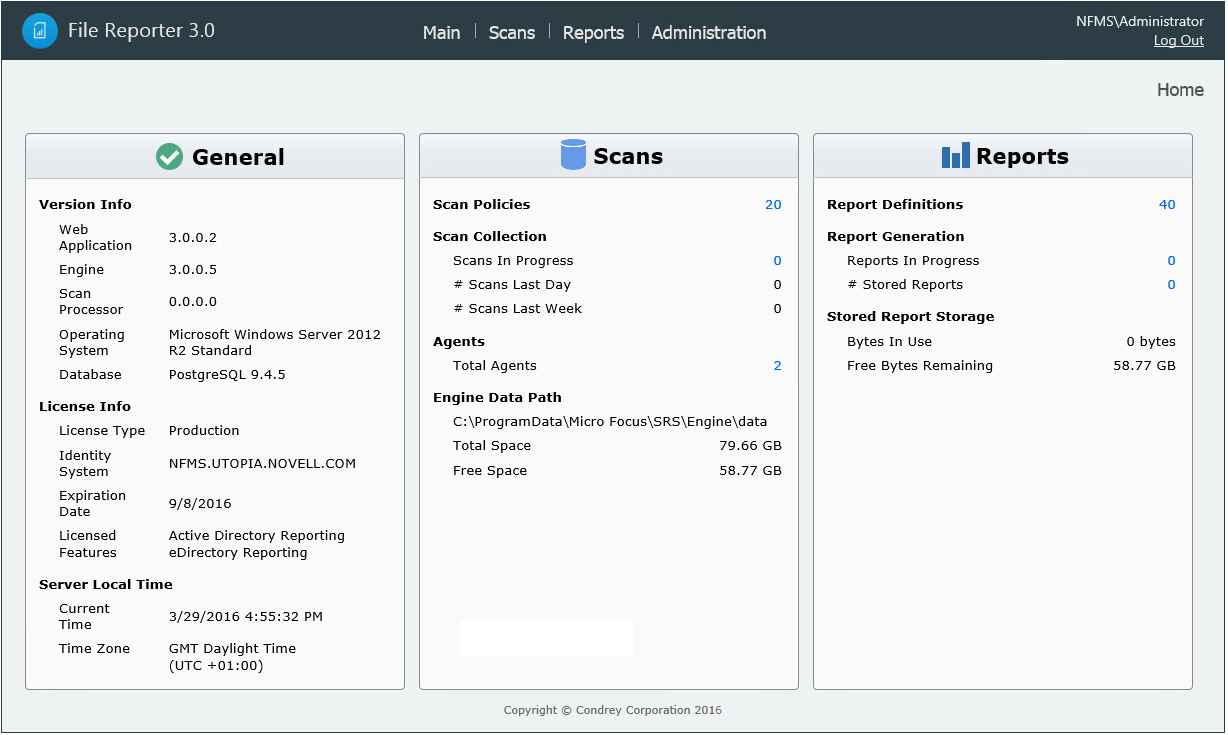Image resolution: width=1228 pixels, height=735 pixels.
Task: Click the blue database Scans icon
Action: 573,155
